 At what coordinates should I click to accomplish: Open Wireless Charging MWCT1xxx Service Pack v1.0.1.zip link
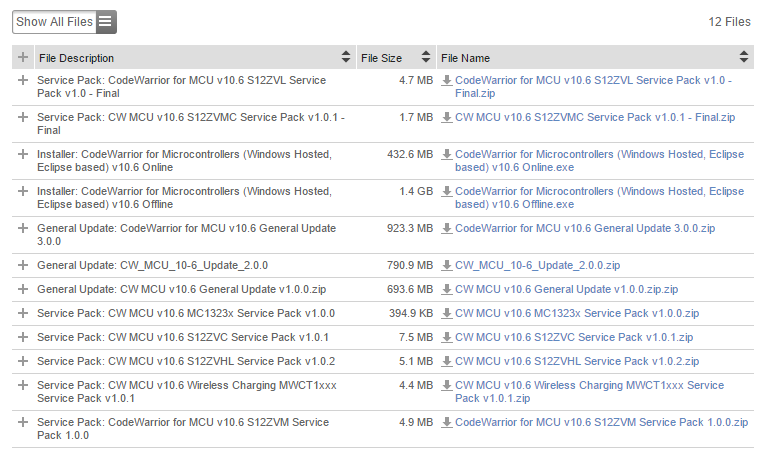coord(589,392)
